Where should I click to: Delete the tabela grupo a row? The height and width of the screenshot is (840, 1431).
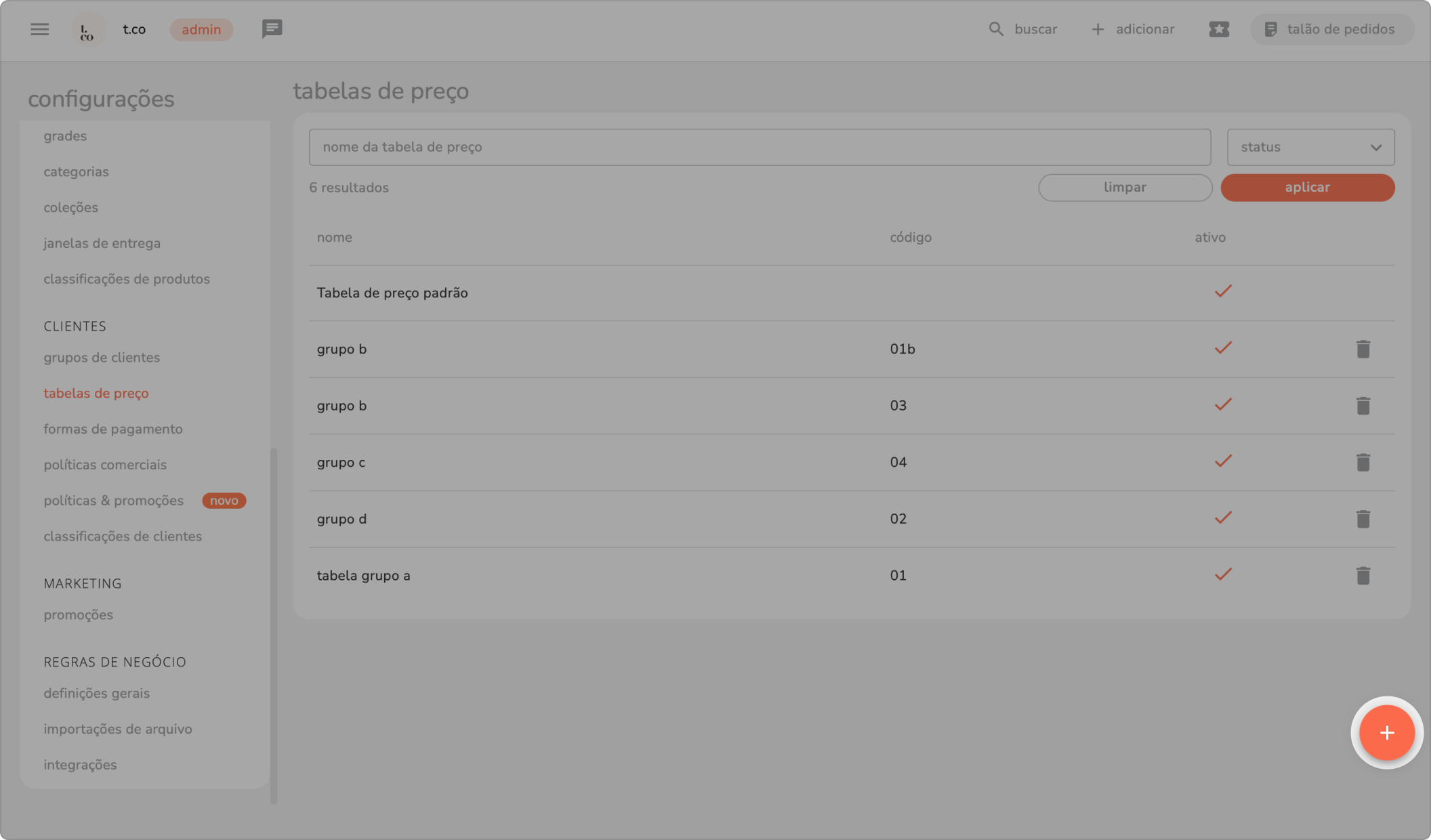click(x=1363, y=575)
